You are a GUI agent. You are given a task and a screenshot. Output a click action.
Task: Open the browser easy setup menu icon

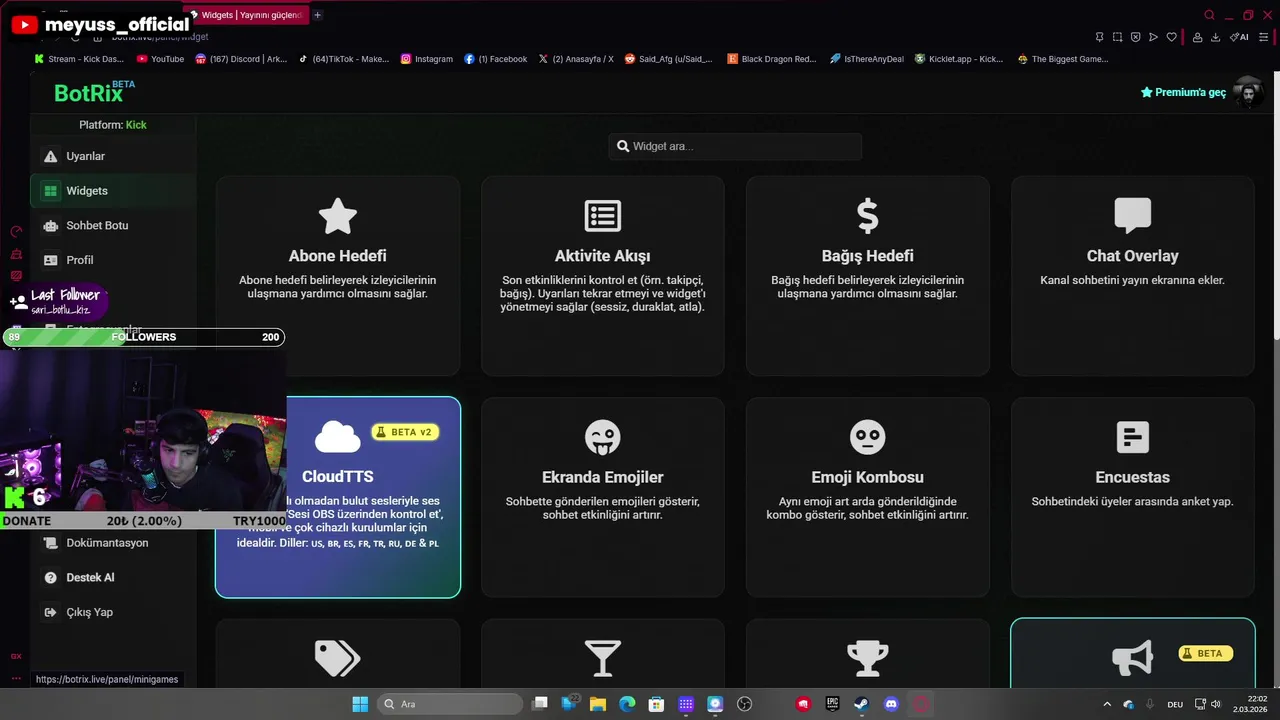point(1262,37)
